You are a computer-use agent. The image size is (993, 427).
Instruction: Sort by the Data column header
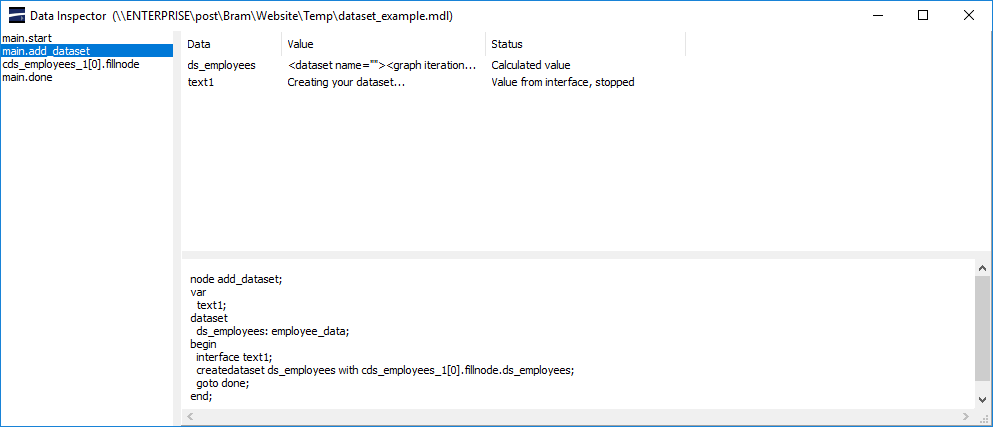231,44
